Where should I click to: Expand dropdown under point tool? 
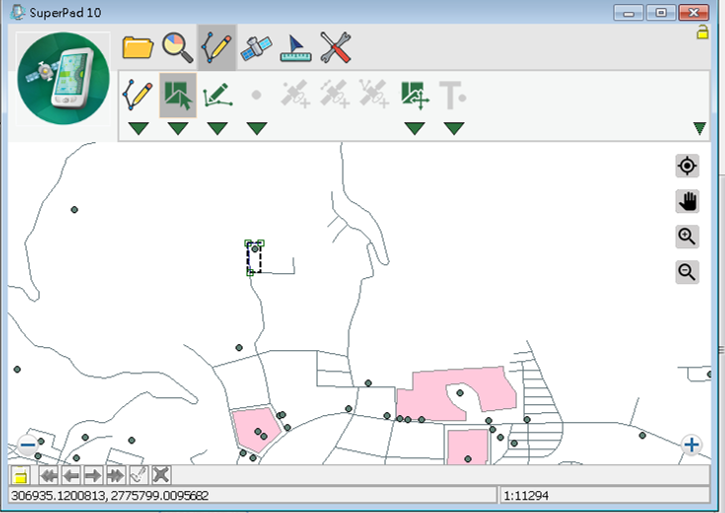[257, 128]
